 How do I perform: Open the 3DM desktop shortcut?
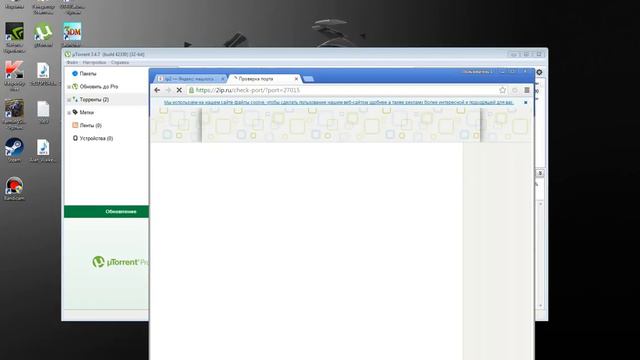pos(72,33)
